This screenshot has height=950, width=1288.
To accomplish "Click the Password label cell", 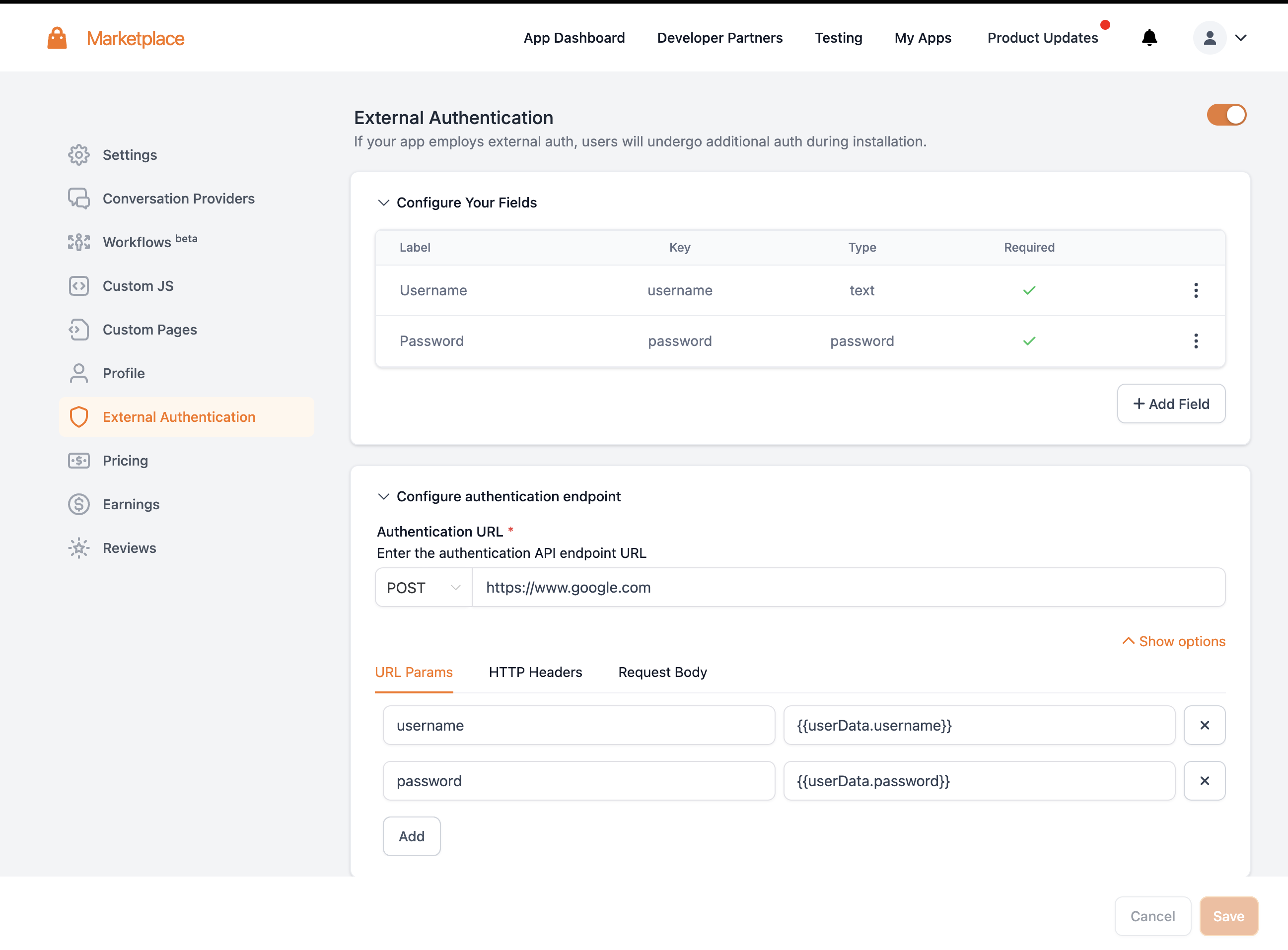I will 431,341.
